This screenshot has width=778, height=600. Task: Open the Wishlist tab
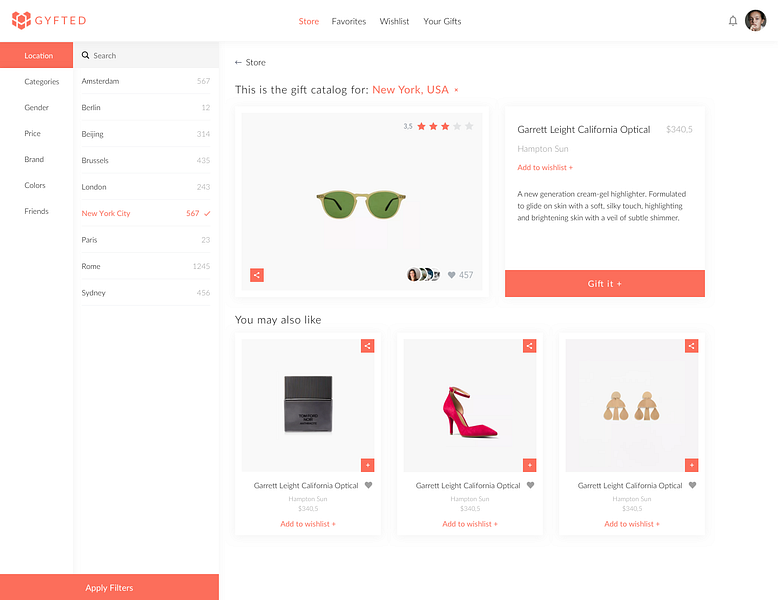pos(394,21)
